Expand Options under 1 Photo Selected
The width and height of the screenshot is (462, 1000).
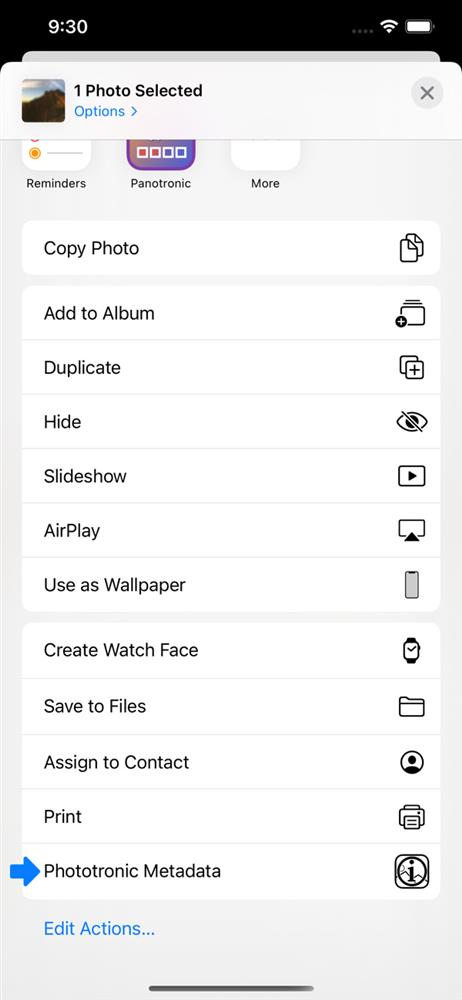(x=105, y=111)
